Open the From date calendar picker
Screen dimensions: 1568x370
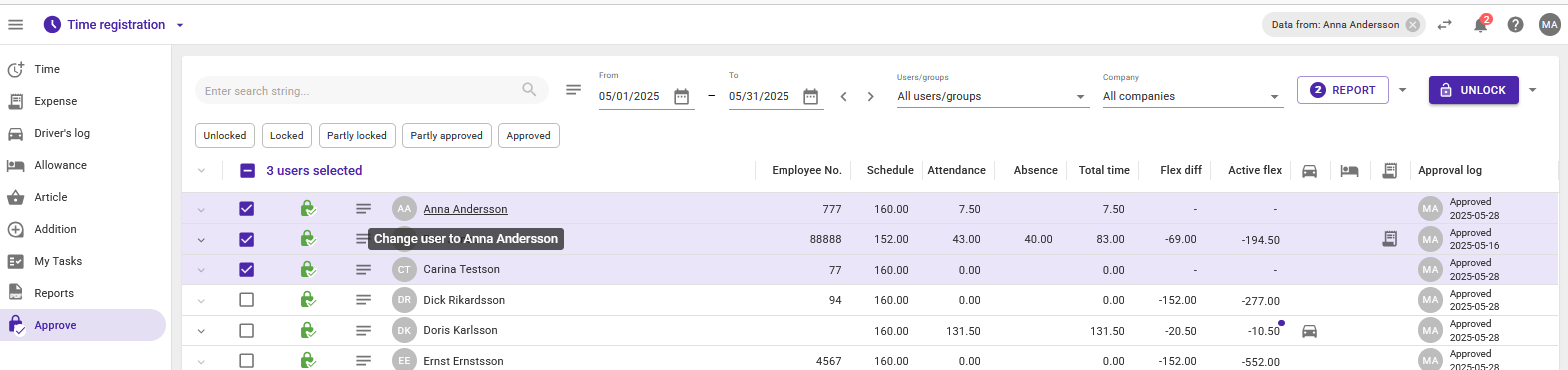[x=682, y=96]
